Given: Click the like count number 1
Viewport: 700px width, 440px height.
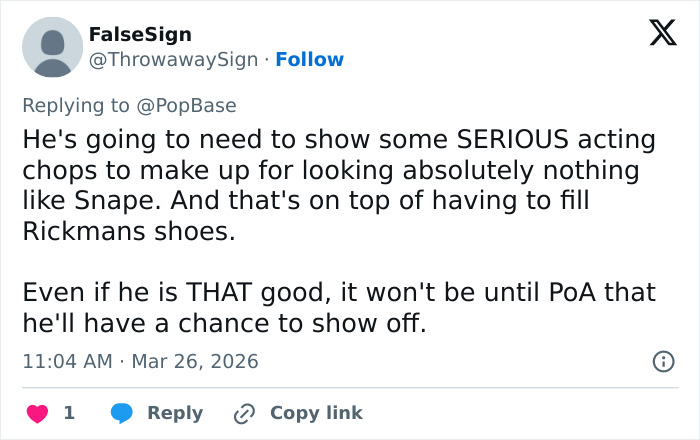Looking at the screenshot, I should tap(69, 413).
